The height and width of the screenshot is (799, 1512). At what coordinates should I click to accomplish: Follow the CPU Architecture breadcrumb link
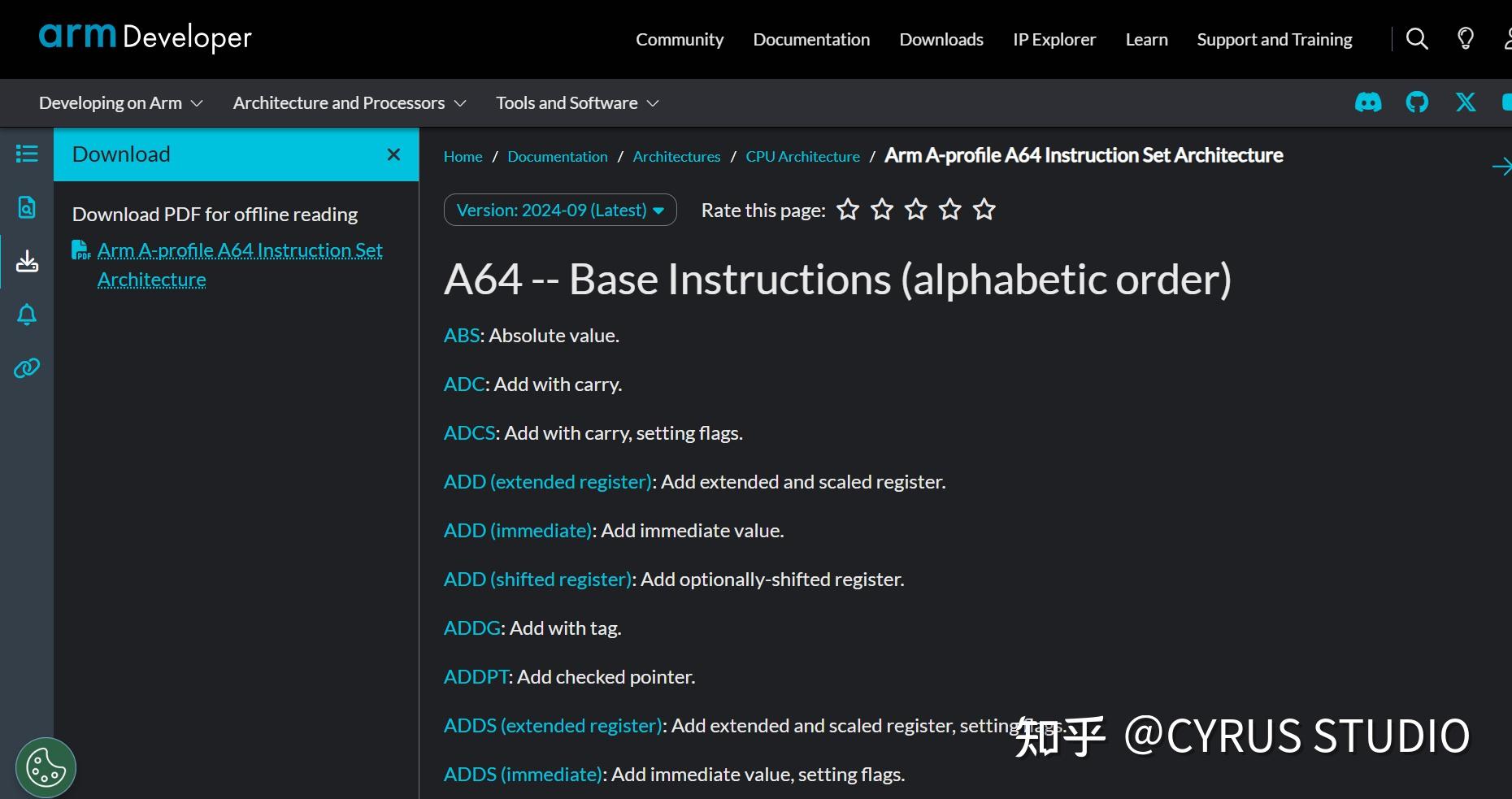pyautogui.click(x=802, y=156)
